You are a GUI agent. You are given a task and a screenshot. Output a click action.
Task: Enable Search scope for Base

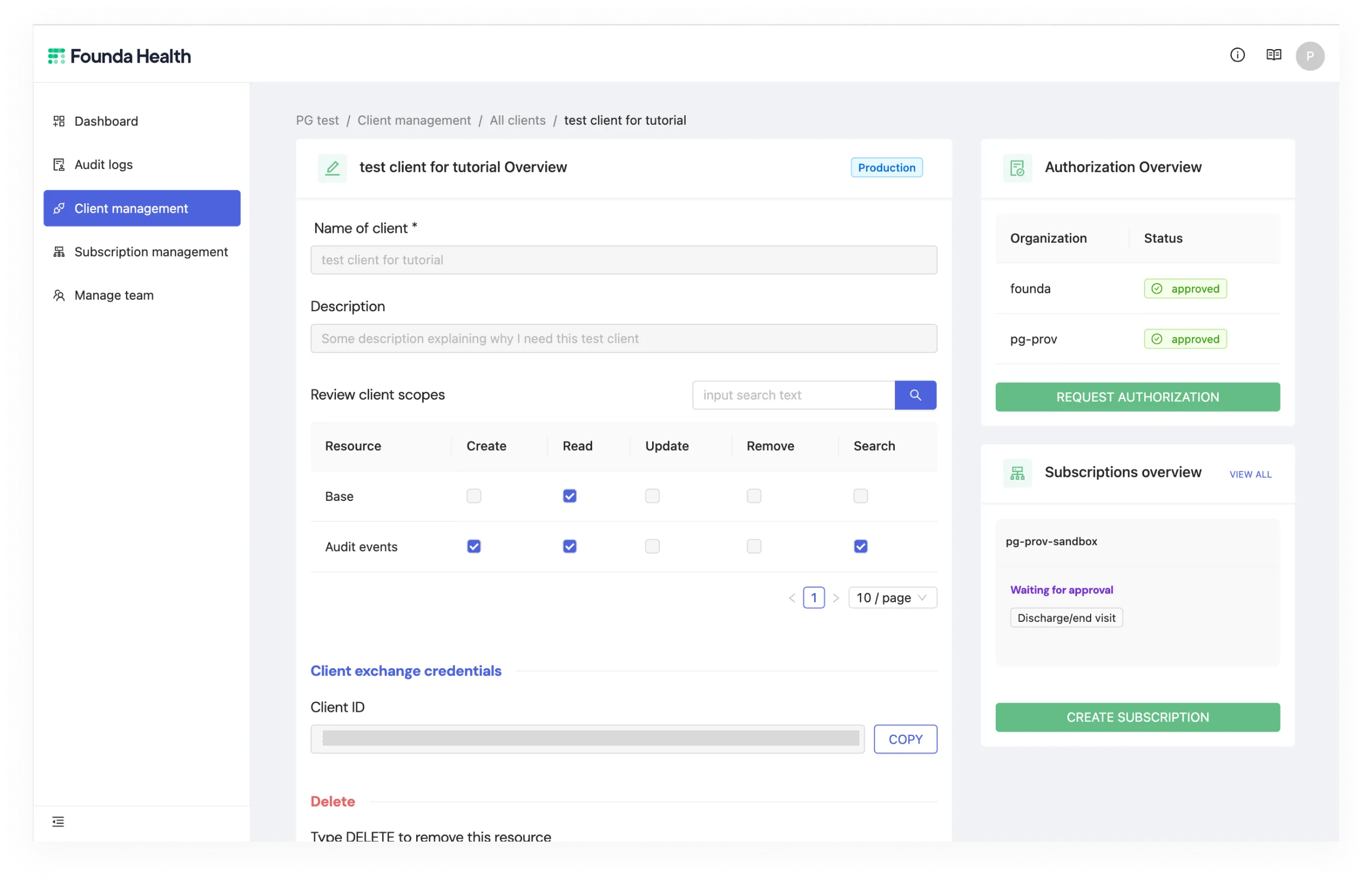(860, 496)
